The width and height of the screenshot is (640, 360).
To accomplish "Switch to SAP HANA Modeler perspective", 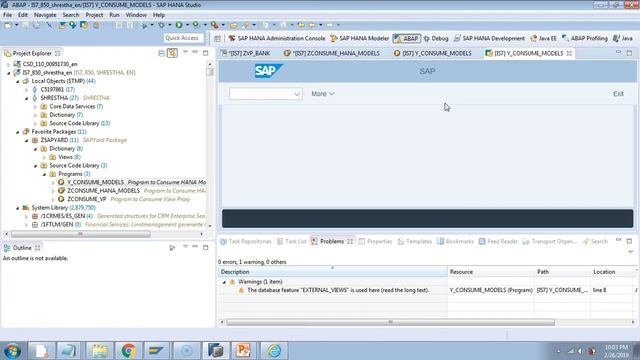I will tap(359, 38).
